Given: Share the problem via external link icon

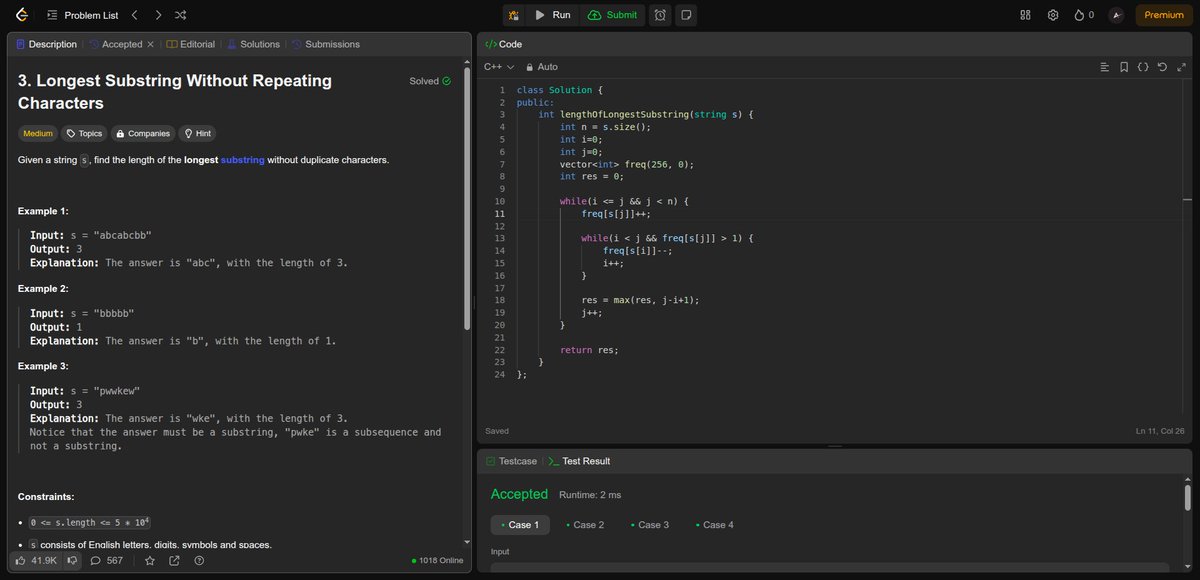Looking at the screenshot, I should pyautogui.click(x=174, y=560).
